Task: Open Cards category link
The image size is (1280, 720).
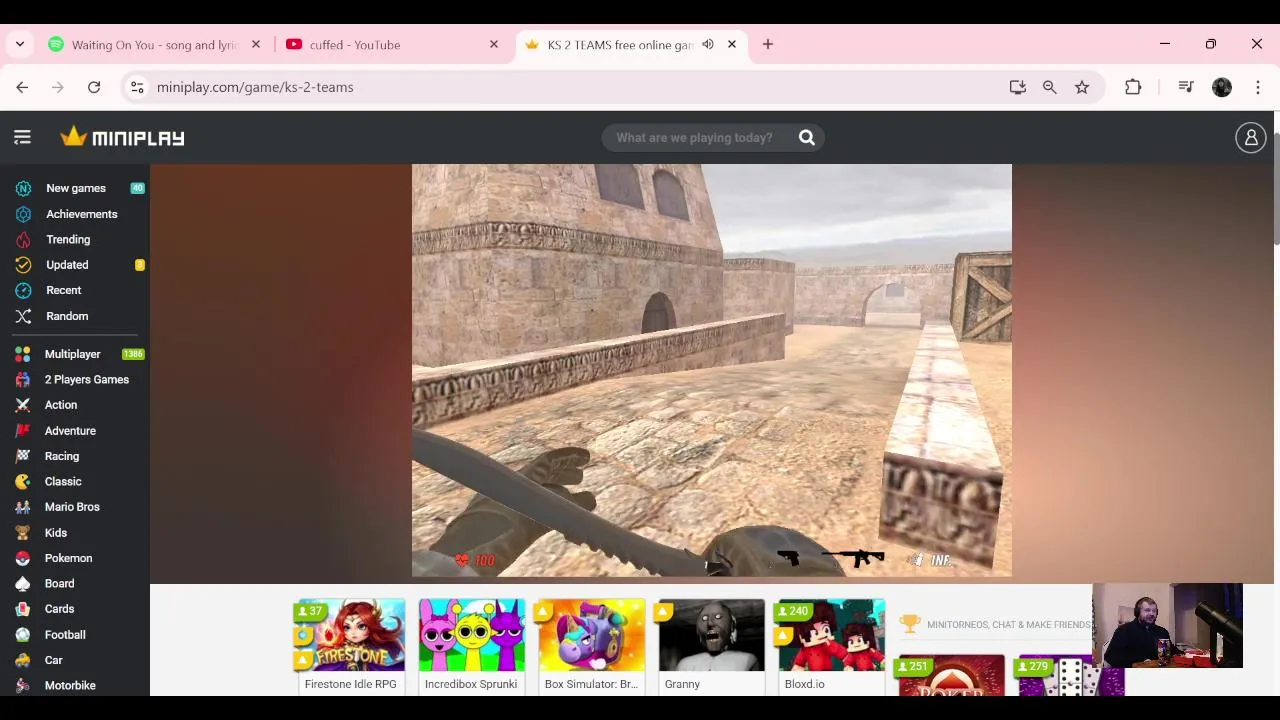Action: (x=59, y=609)
